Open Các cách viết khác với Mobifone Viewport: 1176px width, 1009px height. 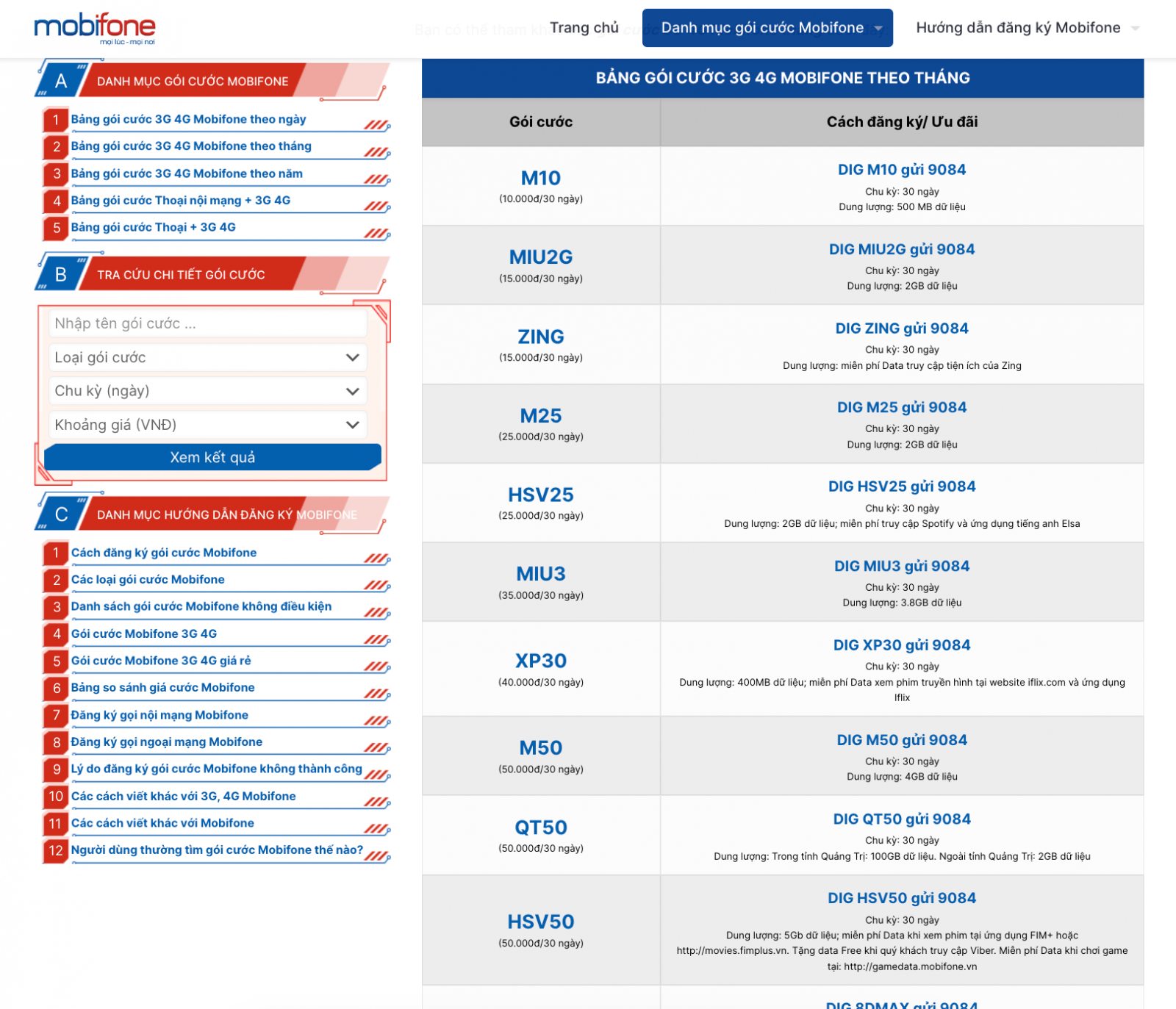tap(162, 823)
